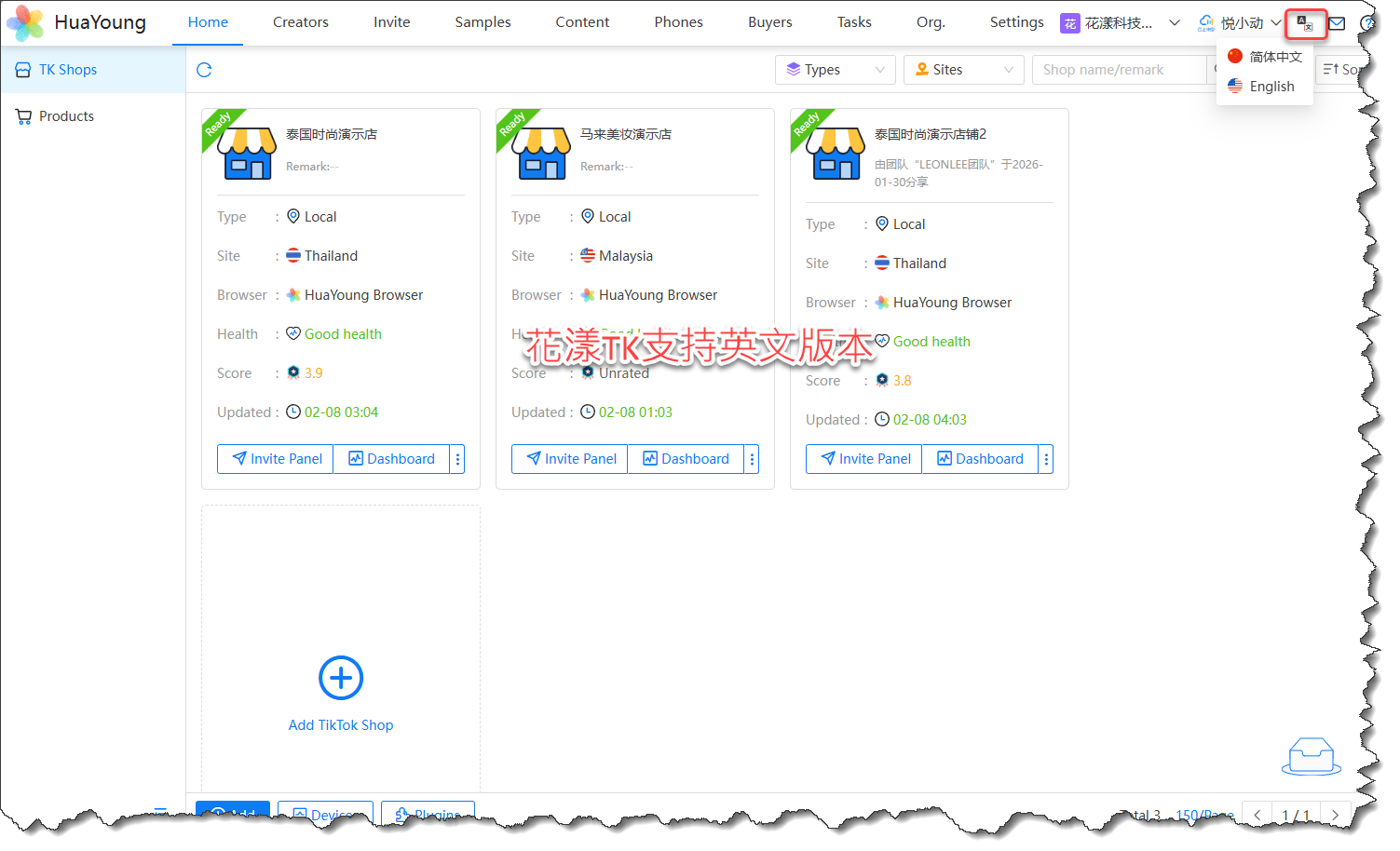
Task: Open the mail messages icon
Action: pos(1337,24)
